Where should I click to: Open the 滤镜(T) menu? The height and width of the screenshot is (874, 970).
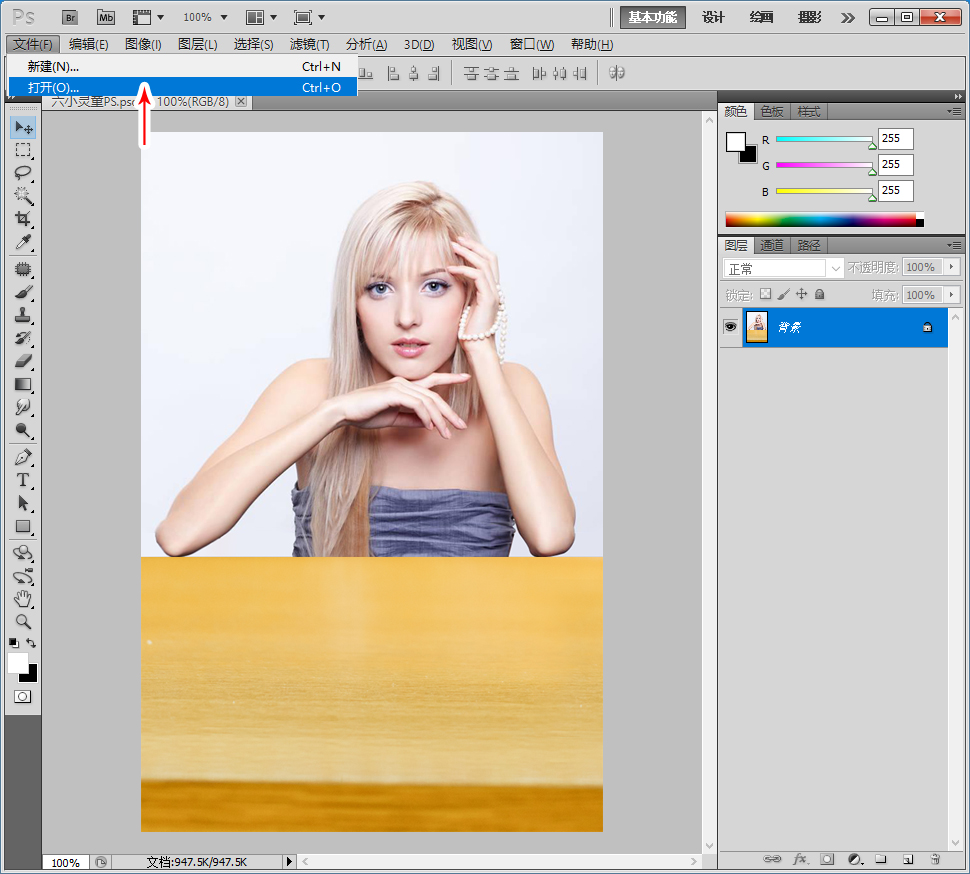point(309,45)
